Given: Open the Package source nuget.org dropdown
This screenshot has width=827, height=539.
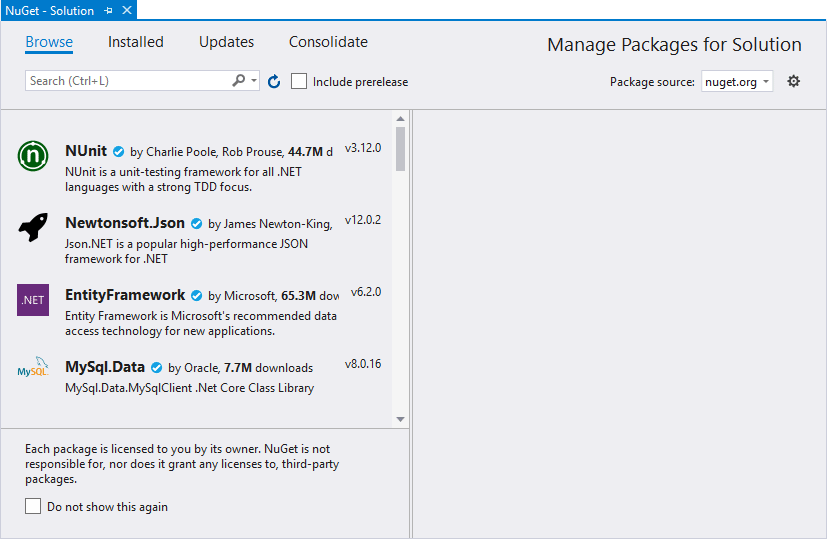Looking at the screenshot, I should 736,82.
